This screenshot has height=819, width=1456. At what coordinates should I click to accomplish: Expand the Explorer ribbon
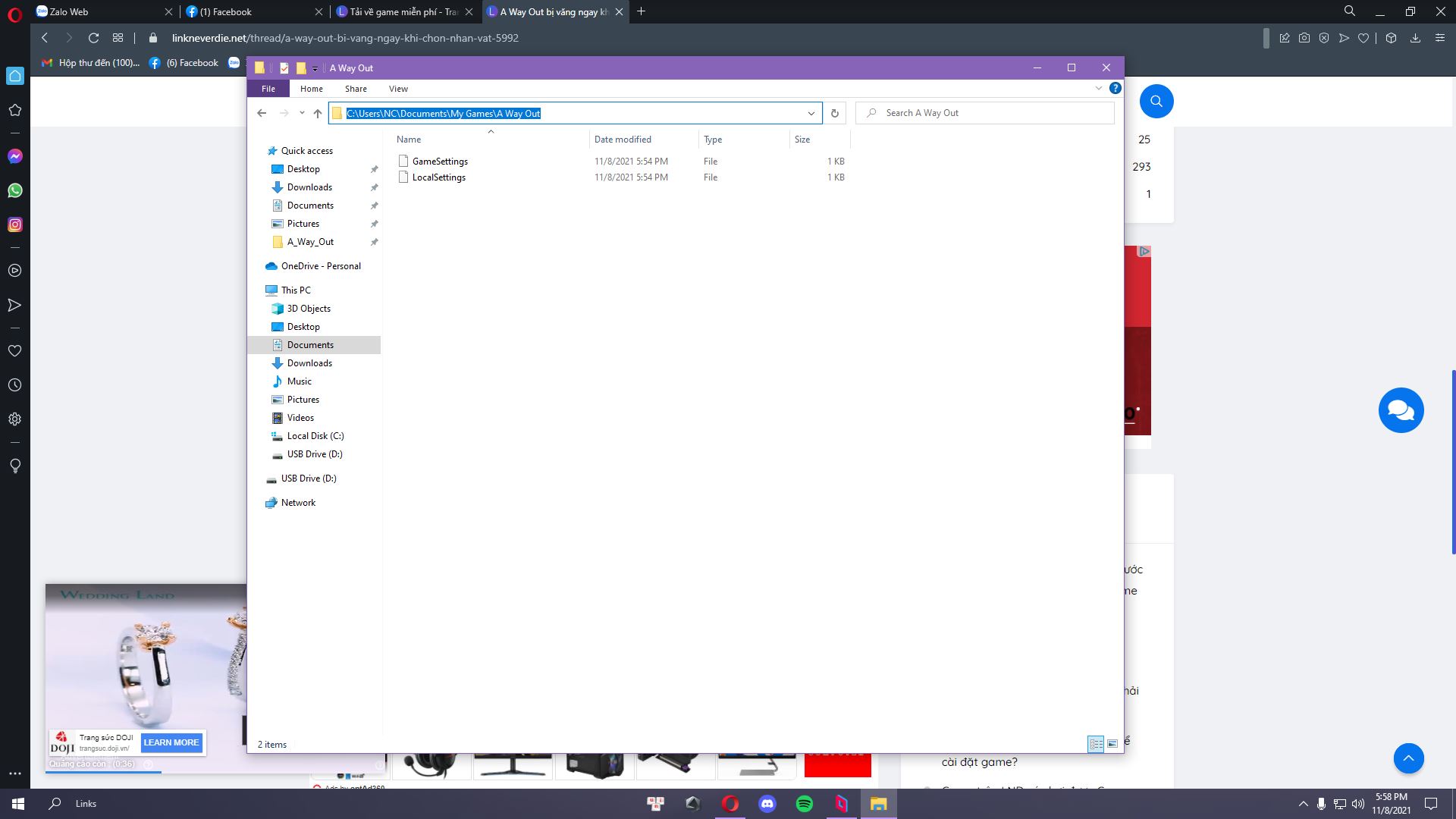coord(1098,89)
